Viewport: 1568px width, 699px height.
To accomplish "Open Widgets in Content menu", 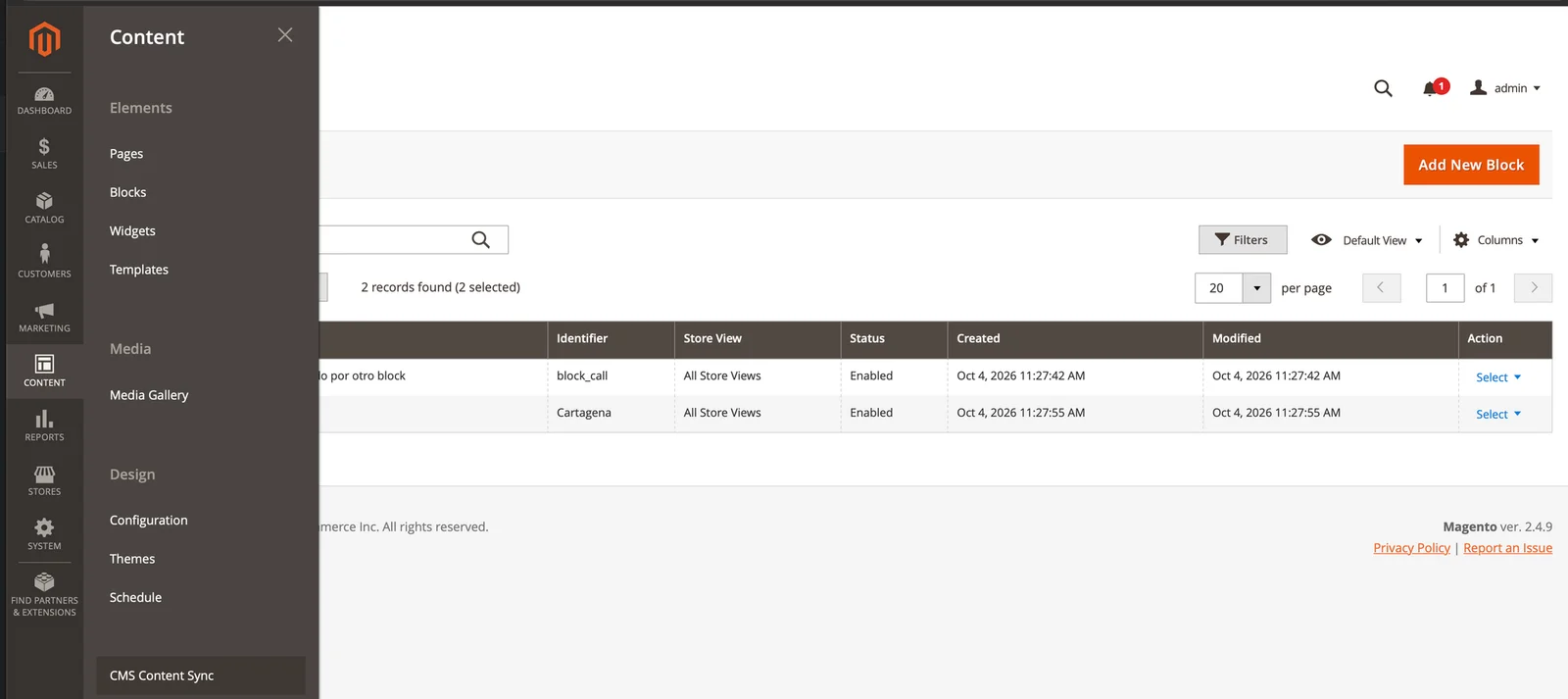I will 132,231.
